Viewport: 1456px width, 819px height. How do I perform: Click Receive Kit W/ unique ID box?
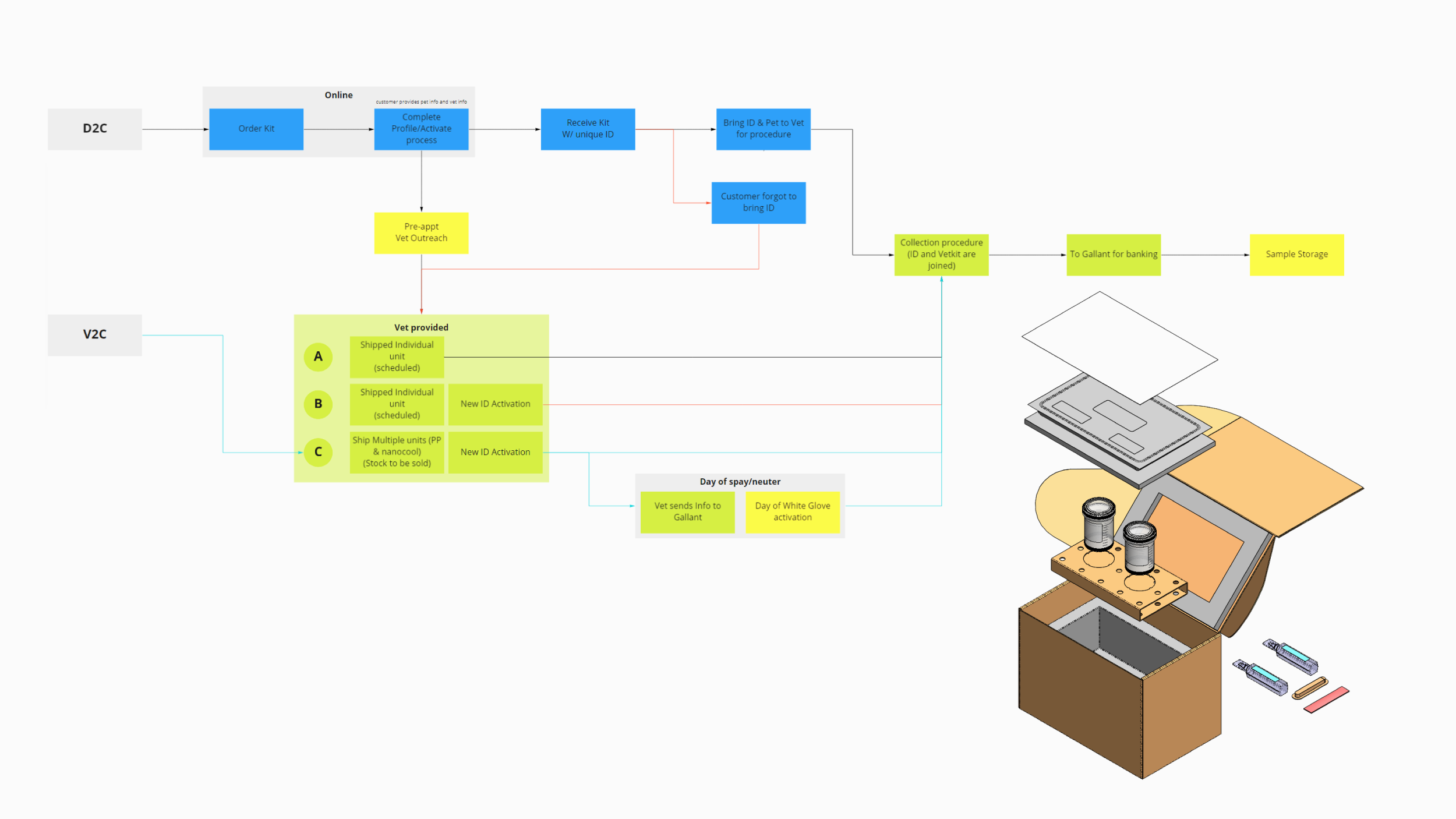click(x=588, y=129)
